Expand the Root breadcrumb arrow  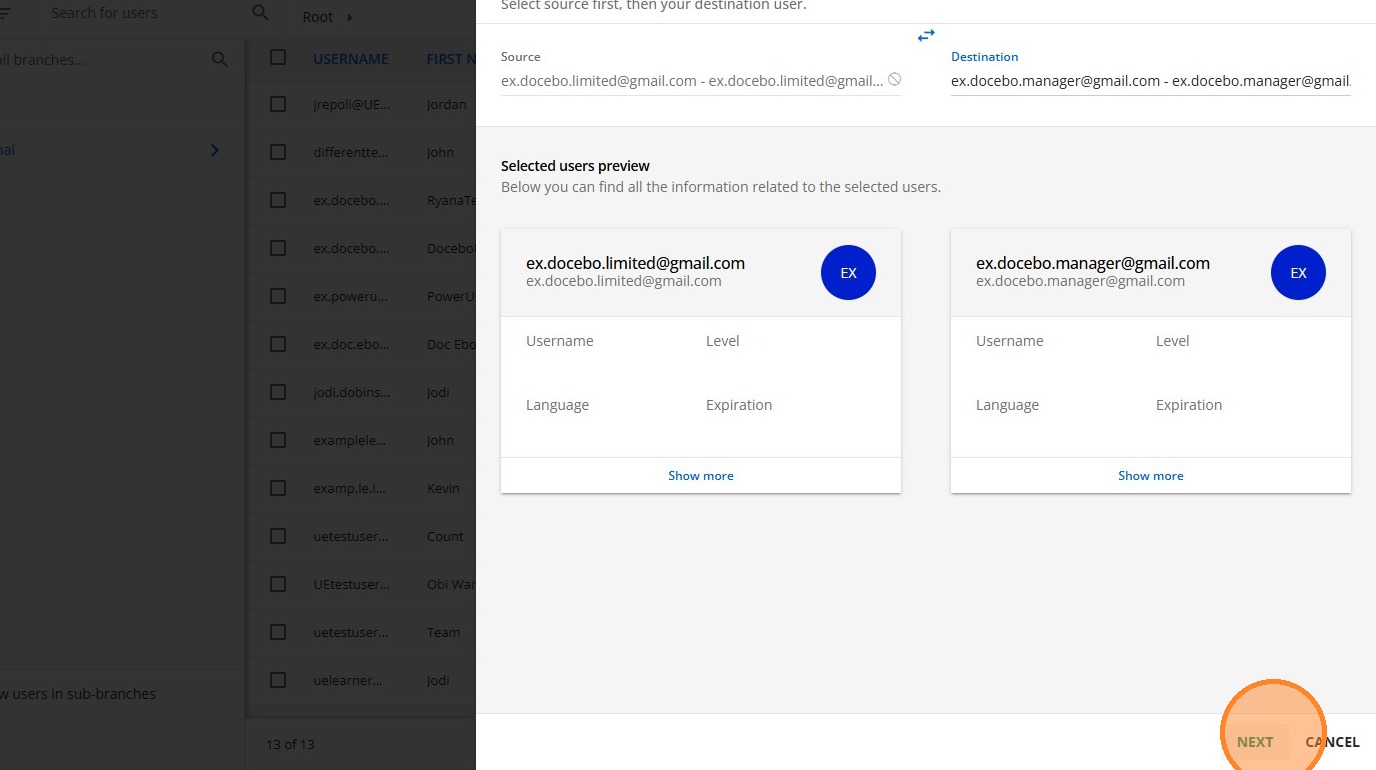click(350, 18)
